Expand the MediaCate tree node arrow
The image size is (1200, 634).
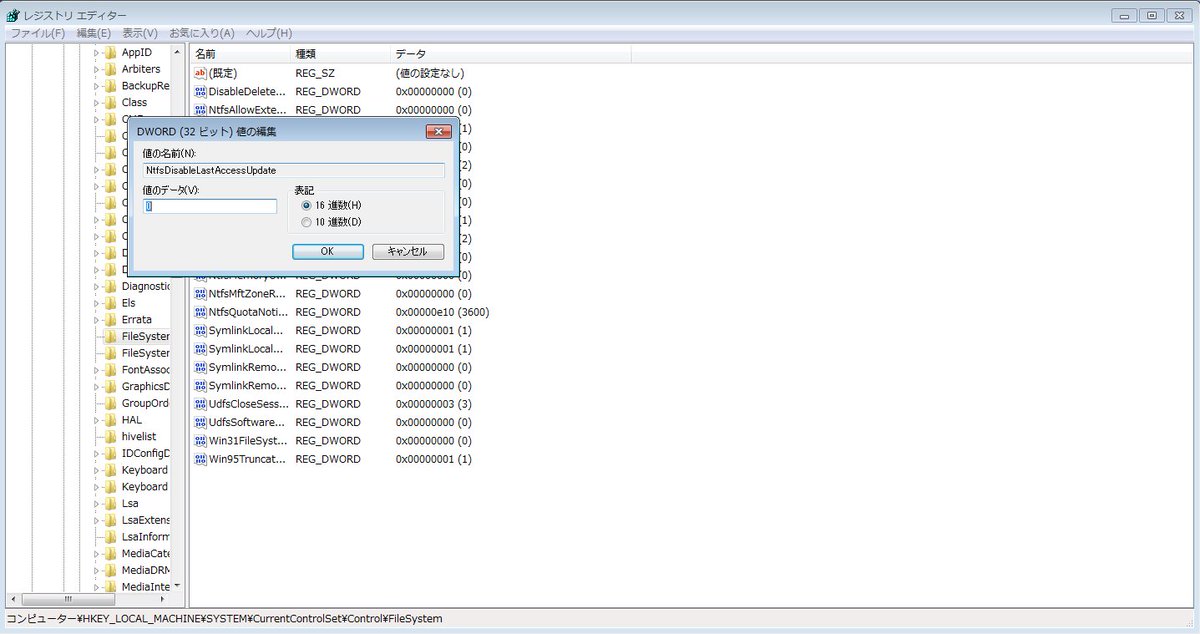tap(97, 553)
